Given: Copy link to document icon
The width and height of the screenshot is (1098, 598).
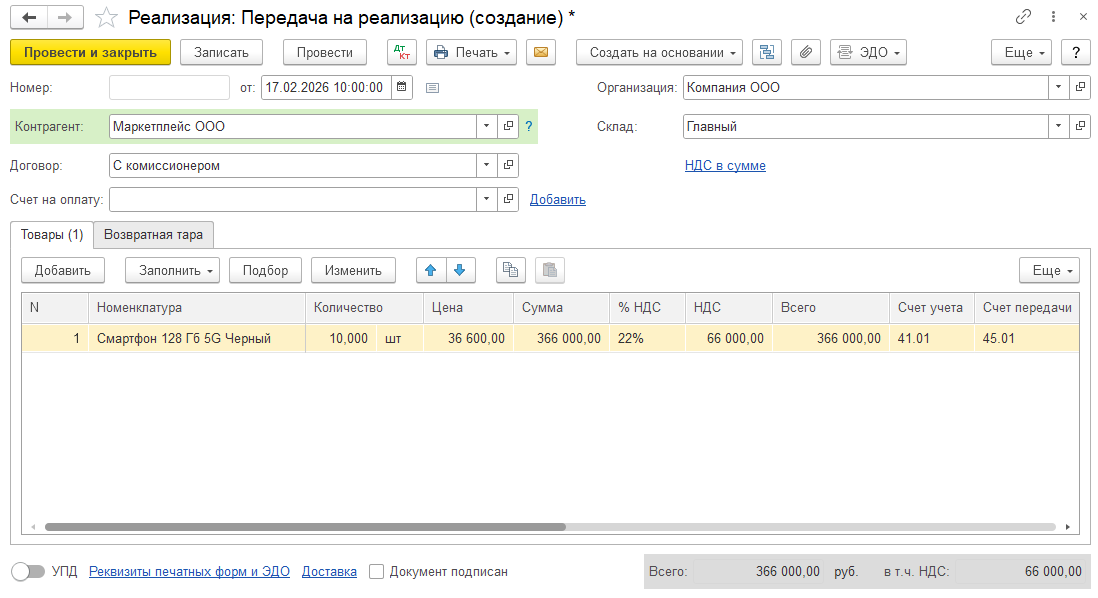Looking at the screenshot, I should pyautogui.click(x=1023, y=17).
